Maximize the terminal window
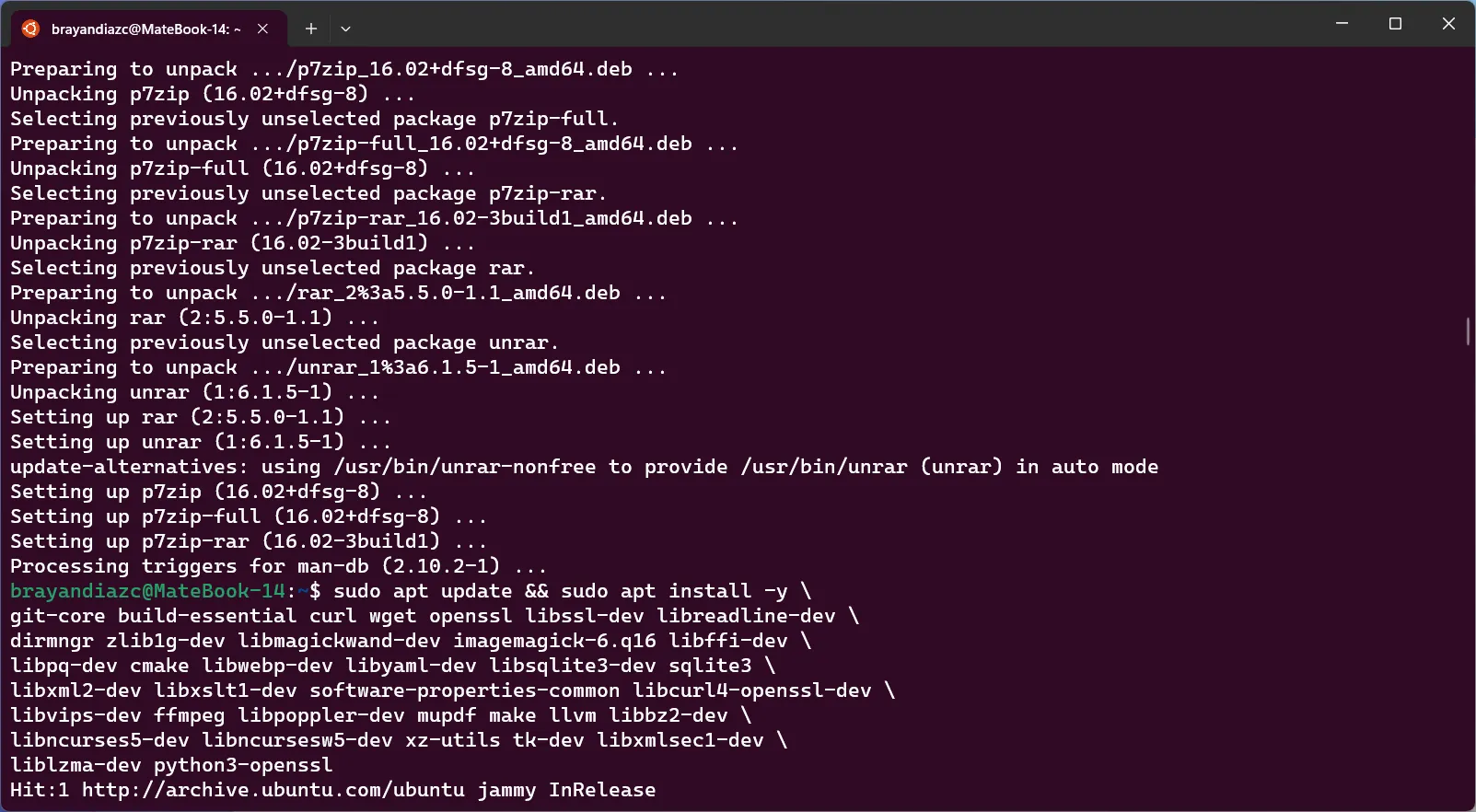1476x812 pixels. tap(1395, 24)
